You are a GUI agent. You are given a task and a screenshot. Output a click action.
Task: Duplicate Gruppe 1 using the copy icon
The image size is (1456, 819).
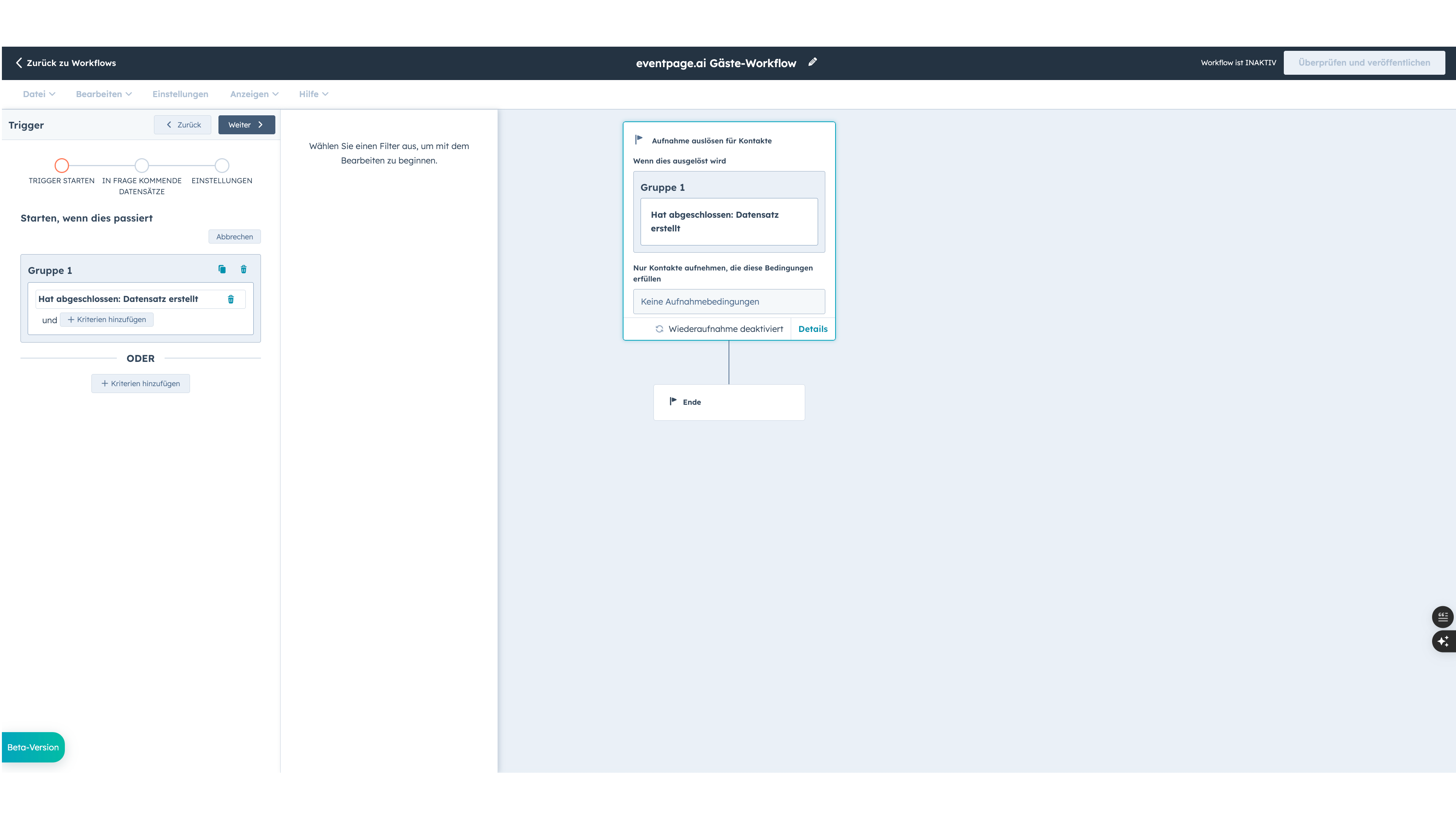pyautogui.click(x=222, y=270)
